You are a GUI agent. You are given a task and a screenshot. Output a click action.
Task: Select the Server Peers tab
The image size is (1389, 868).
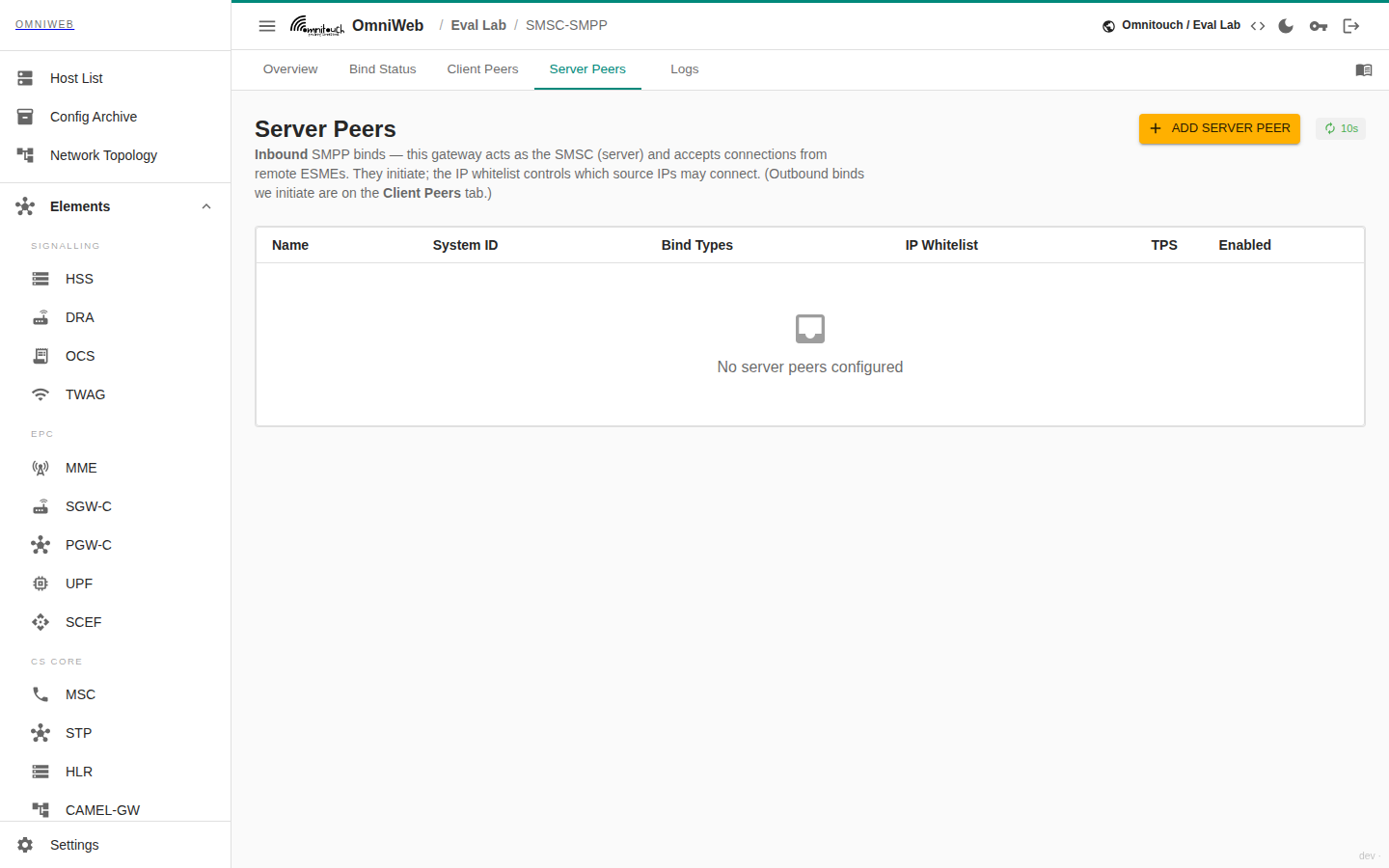(x=587, y=69)
